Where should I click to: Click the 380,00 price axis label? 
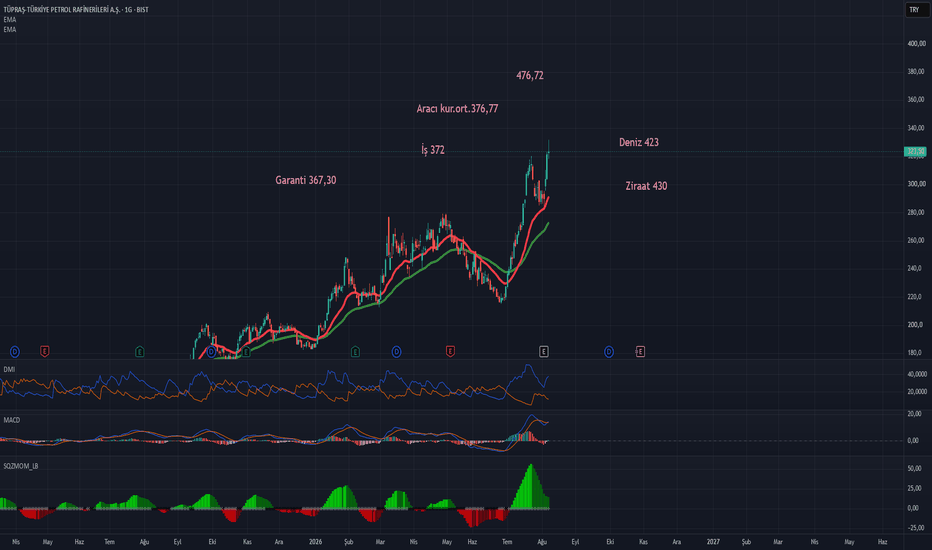pos(917,71)
